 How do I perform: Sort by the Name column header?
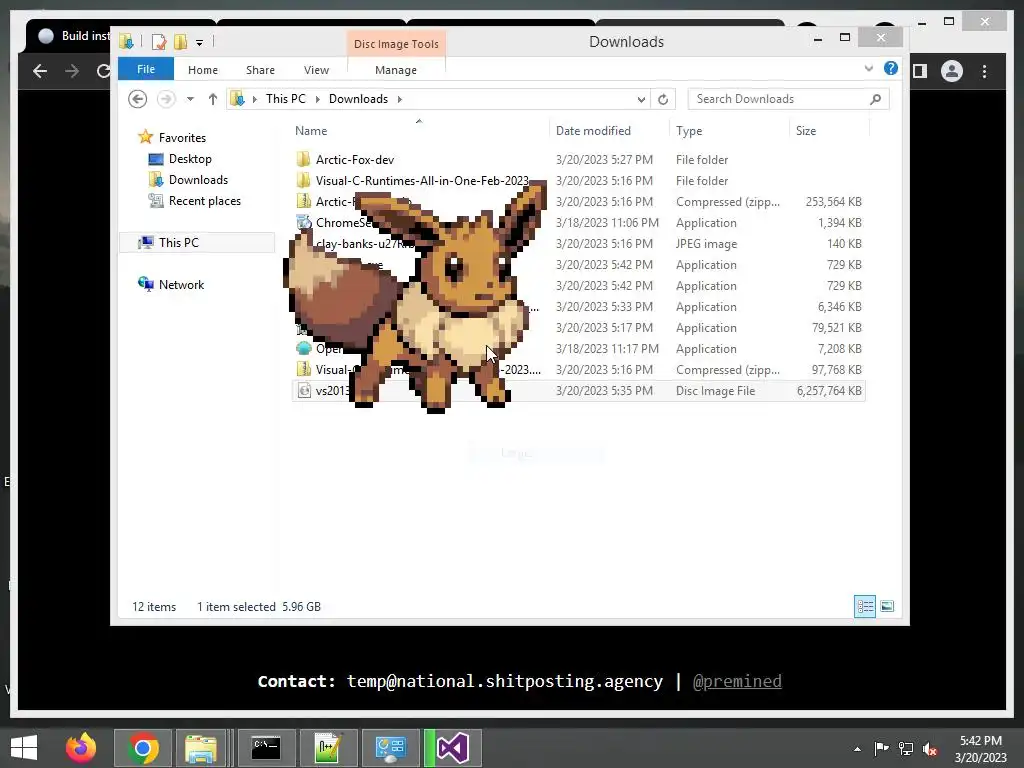(311, 131)
